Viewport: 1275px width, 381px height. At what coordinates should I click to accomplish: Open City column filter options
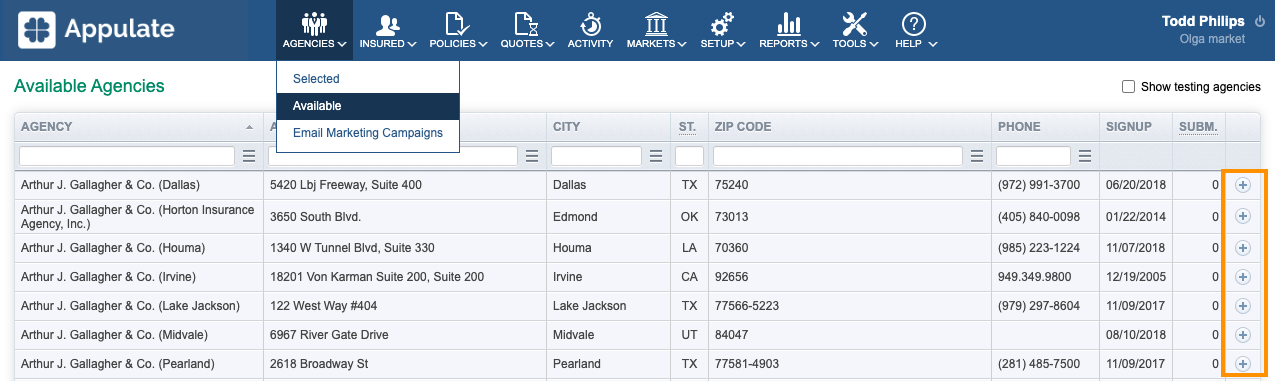tap(656, 156)
